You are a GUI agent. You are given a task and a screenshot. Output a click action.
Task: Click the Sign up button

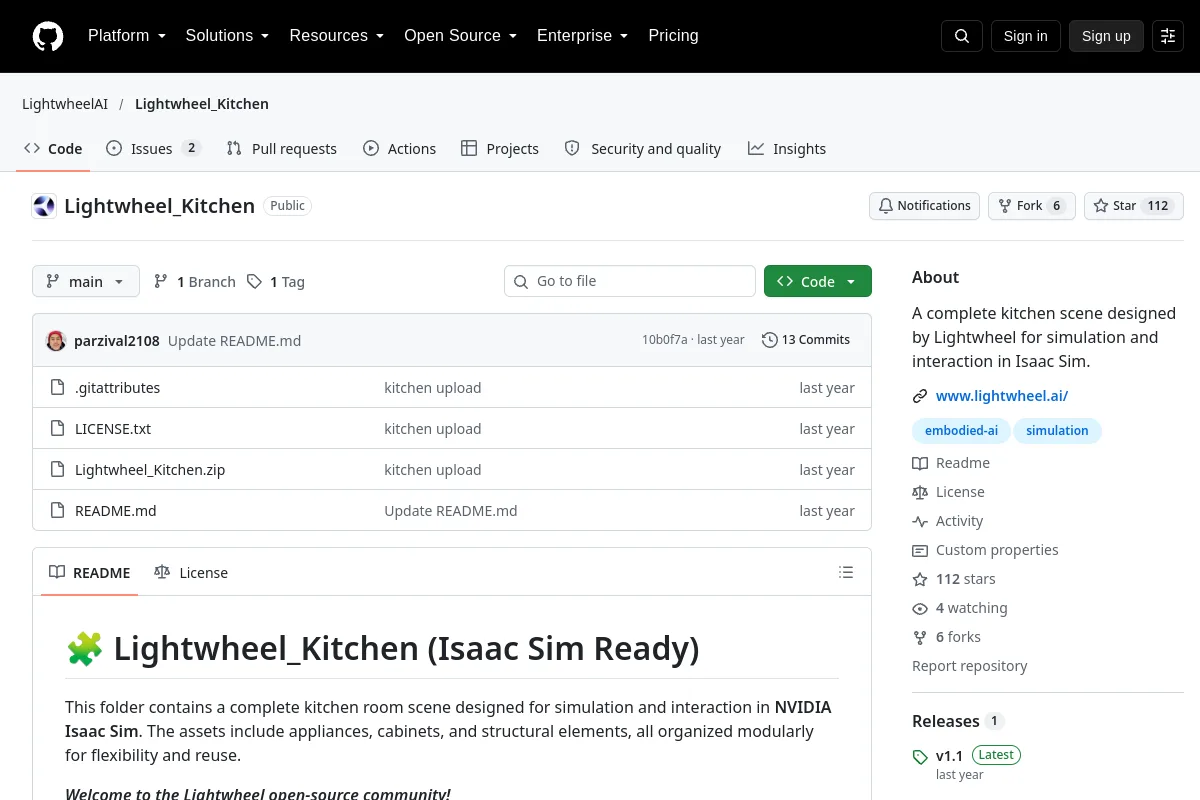click(1106, 36)
